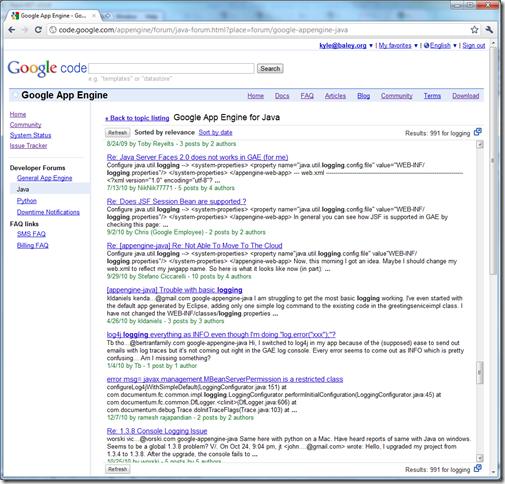This screenshot has width=505, height=484.
Task: Open General App Engine forum
Action: pos(45,178)
